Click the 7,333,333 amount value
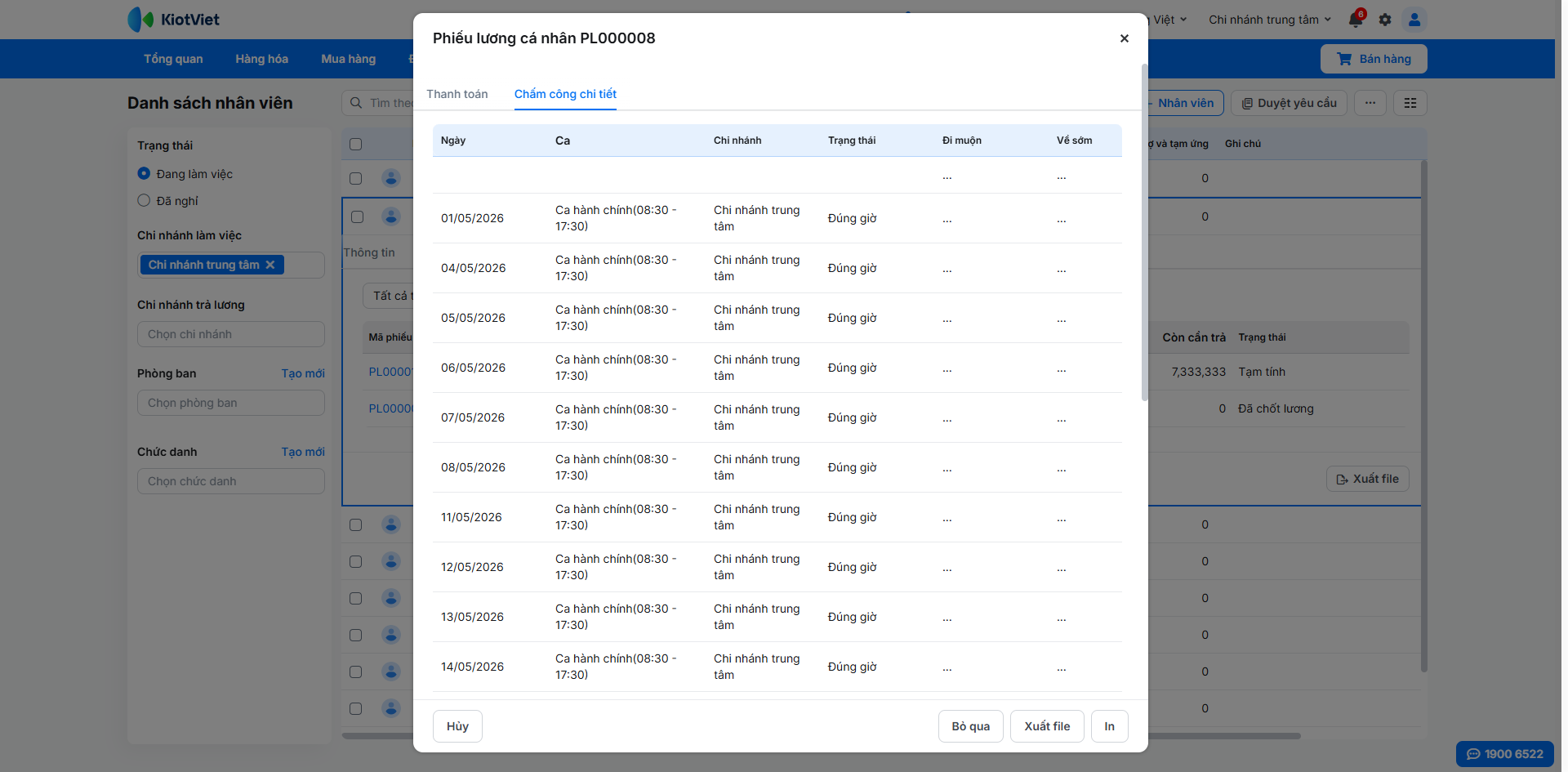1568x772 pixels. [1198, 372]
